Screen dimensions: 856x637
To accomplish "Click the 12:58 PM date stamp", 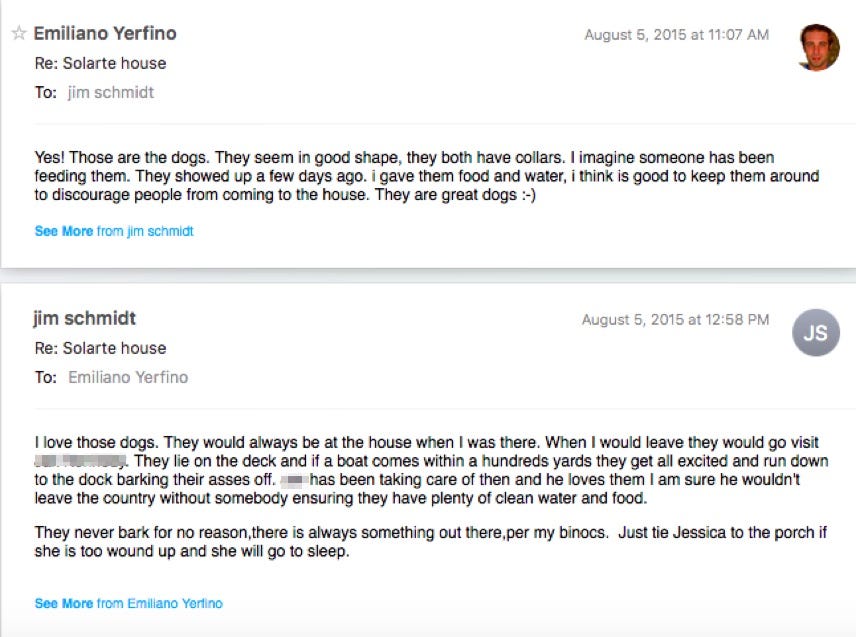I will [x=675, y=320].
